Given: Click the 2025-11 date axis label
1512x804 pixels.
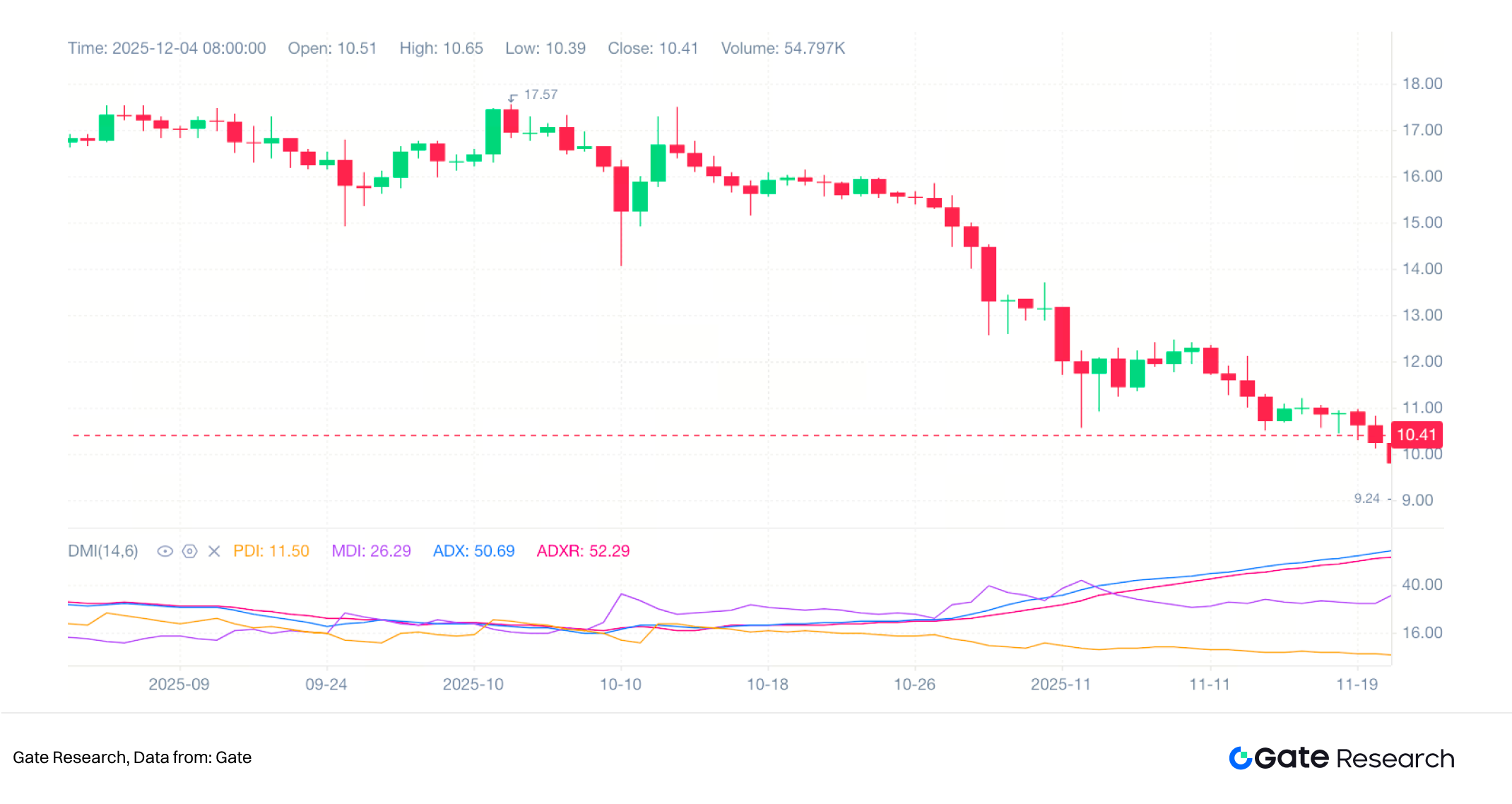Looking at the screenshot, I should point(1060,684).
